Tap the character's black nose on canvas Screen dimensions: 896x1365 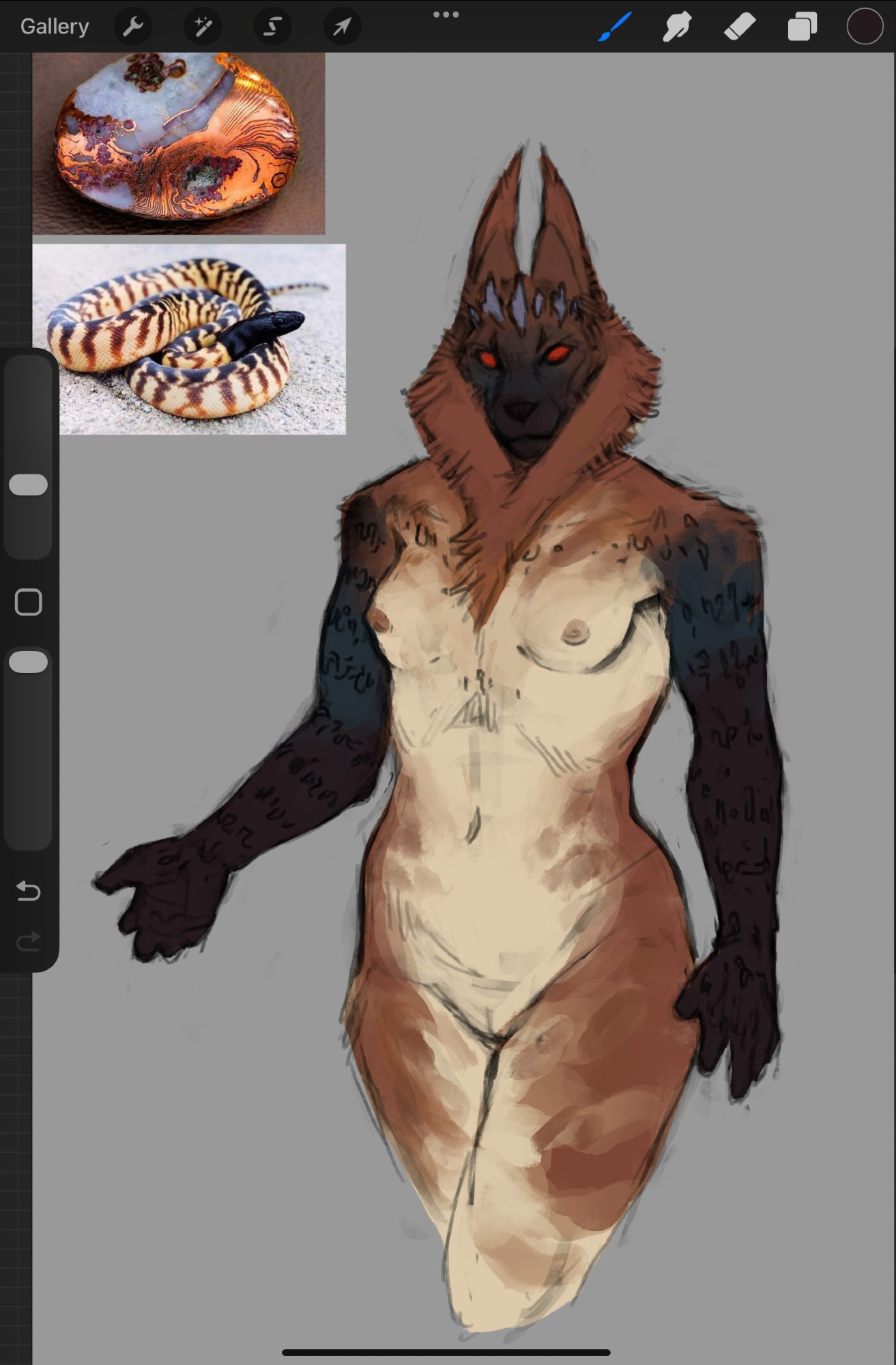pyautogui.click(x=521, y=410)
